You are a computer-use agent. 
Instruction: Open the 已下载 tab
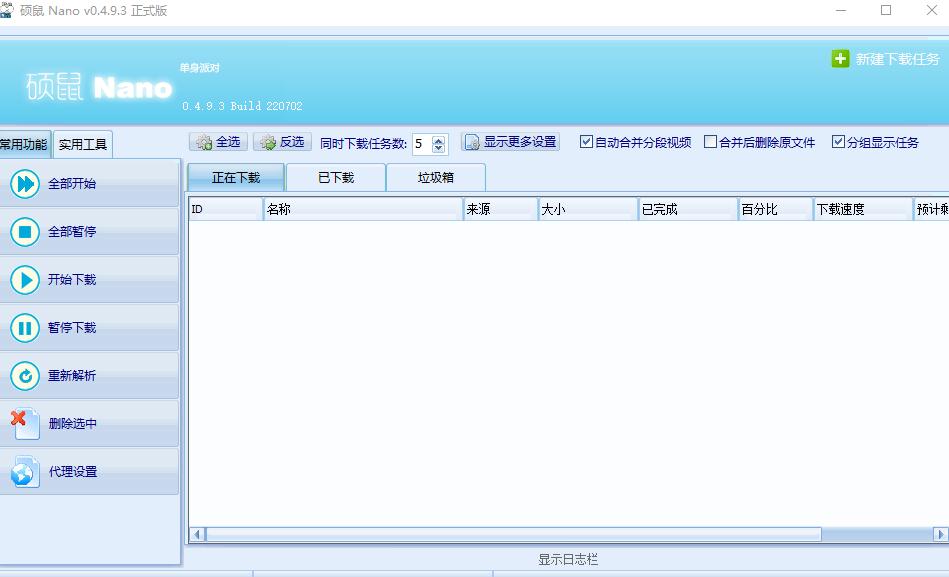pyautogui.click(x=336, y=178)
